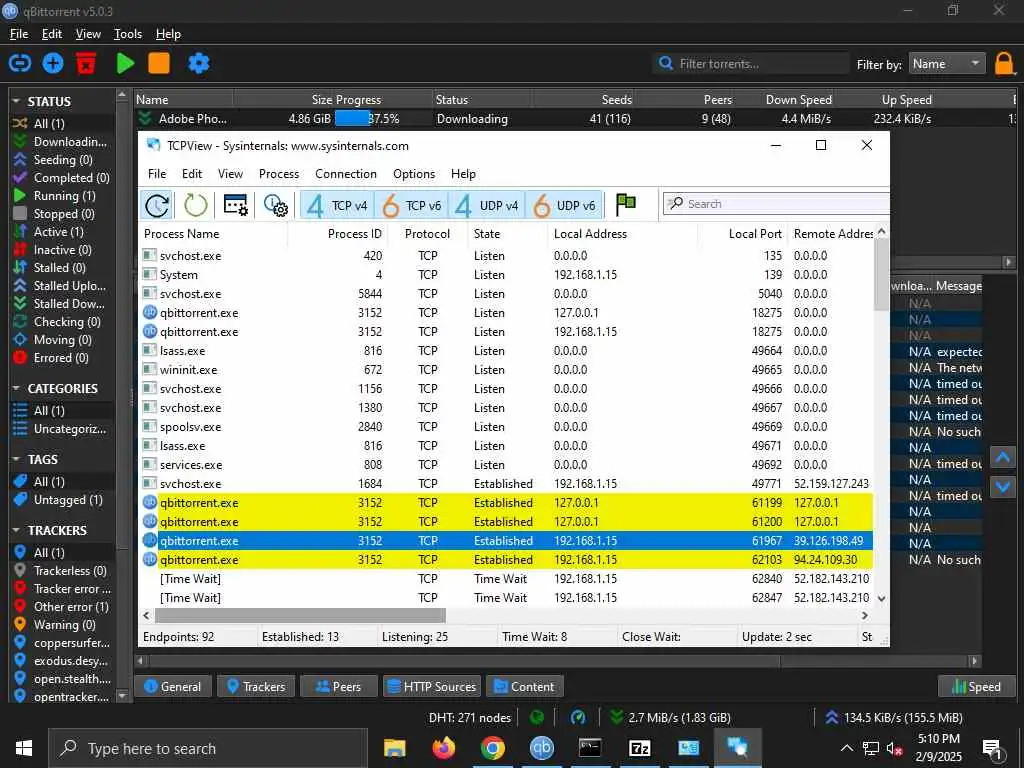The image size is (1024, 768).
Task: Open Firefox from the taskbar
Action: click(443, 748)
